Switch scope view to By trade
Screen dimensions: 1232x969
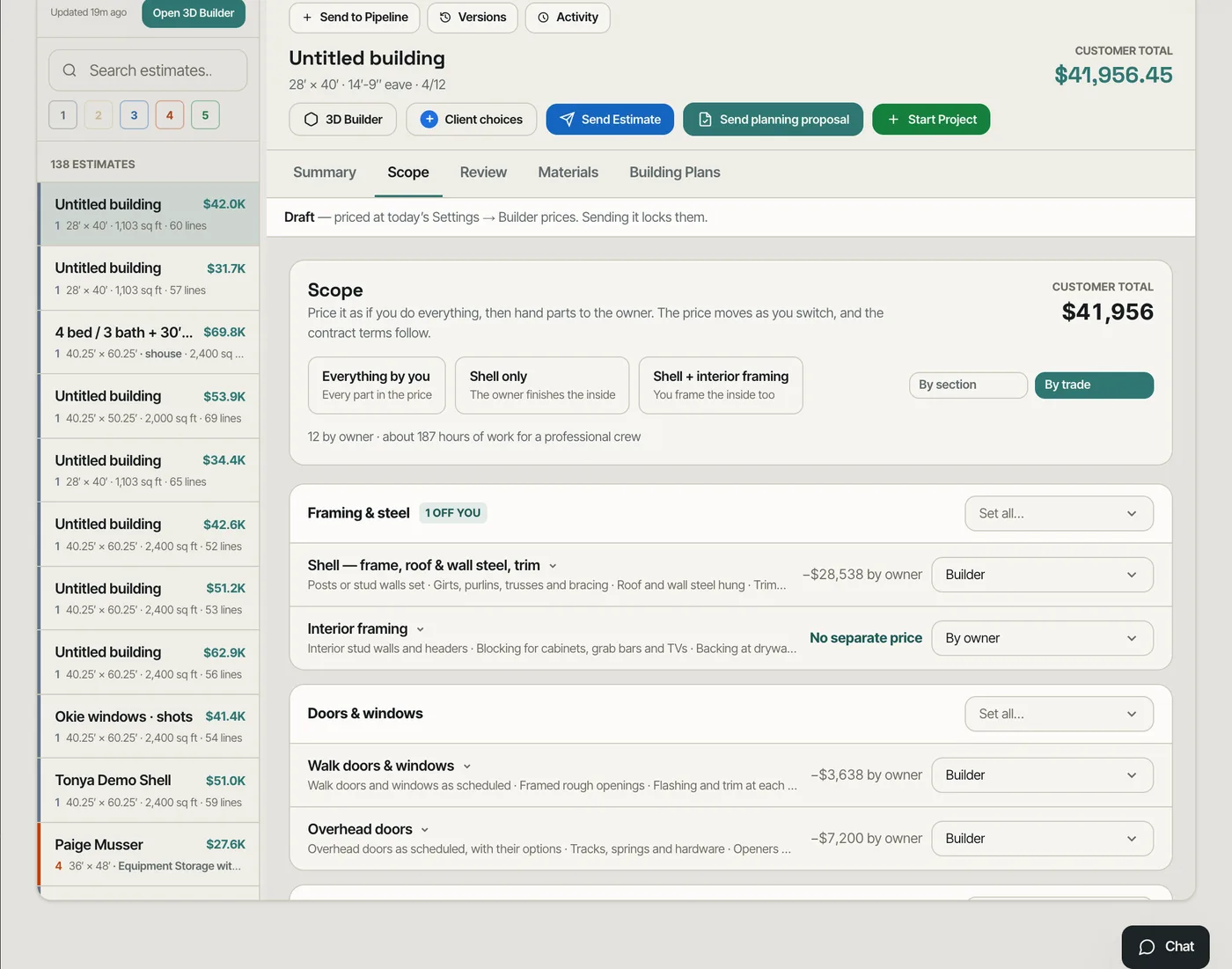pyautogui.click(x=1094, y=385)
